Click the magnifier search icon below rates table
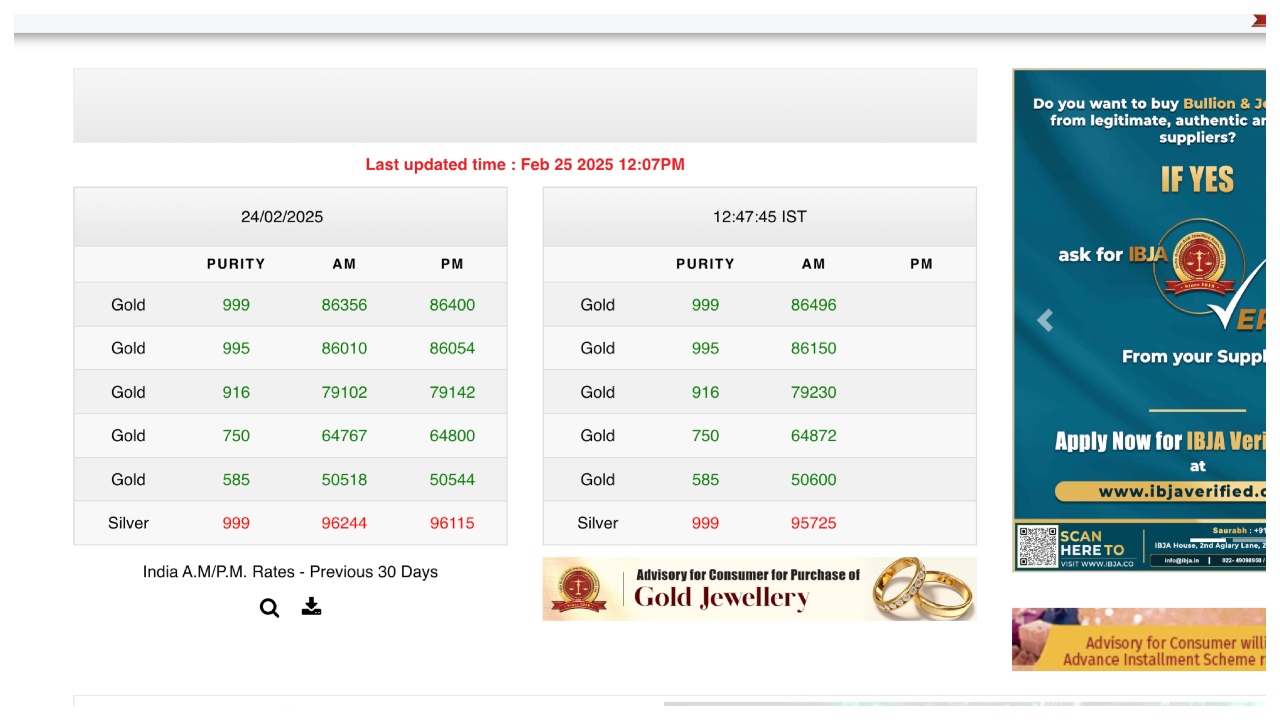The height and width of the screenshot is (720, 1280). [x=269, y=608]
